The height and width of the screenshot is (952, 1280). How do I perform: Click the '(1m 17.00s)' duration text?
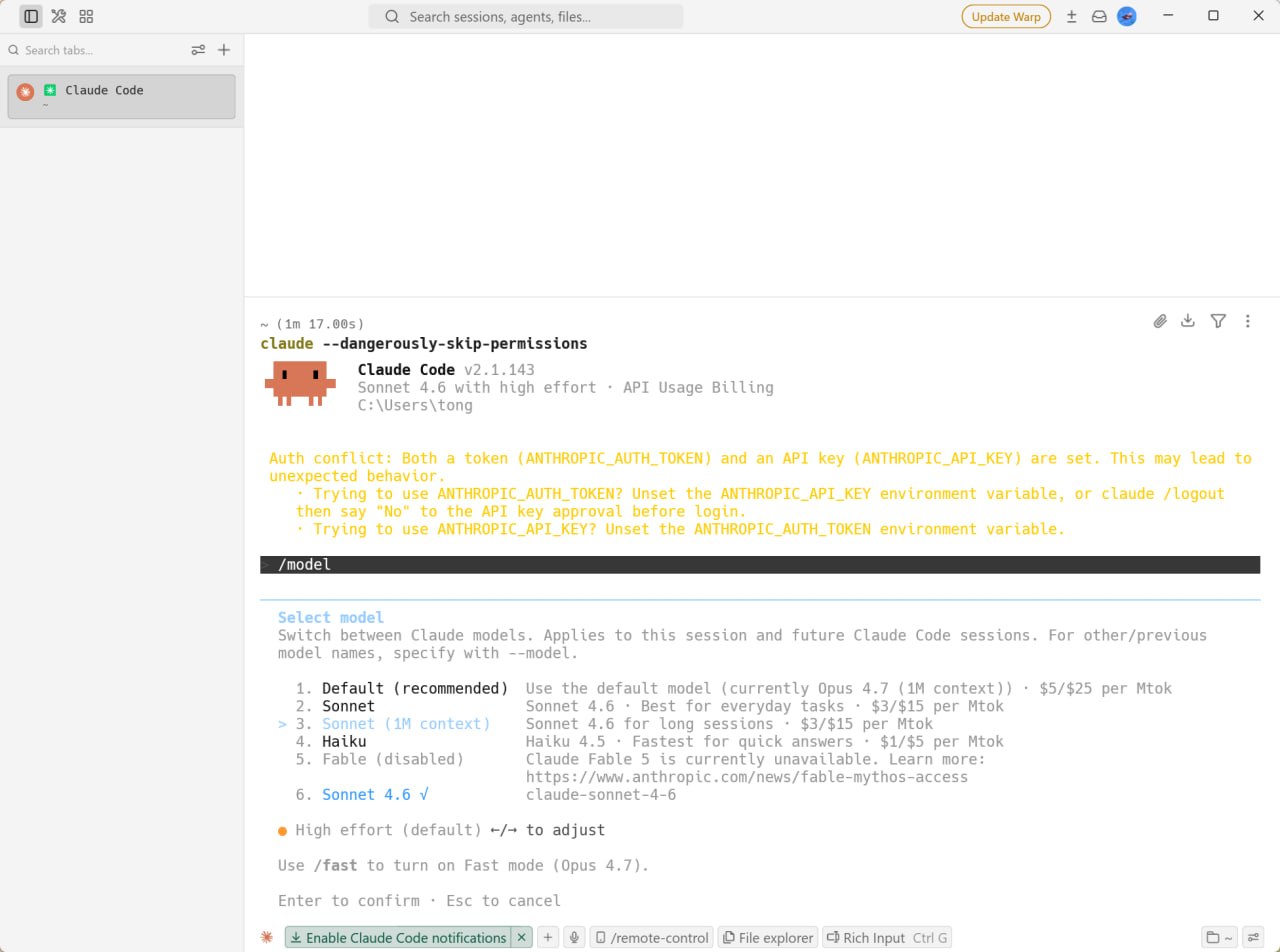pos(321,324)
